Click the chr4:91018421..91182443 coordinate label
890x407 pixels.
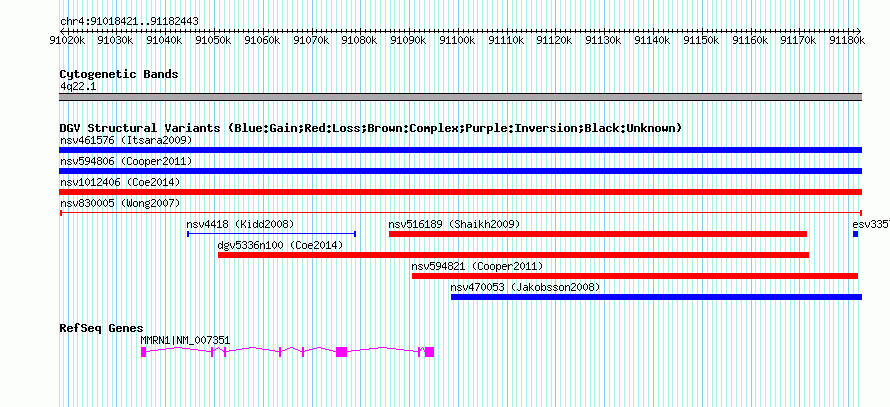pyautogui.click(x=129, y=22)
